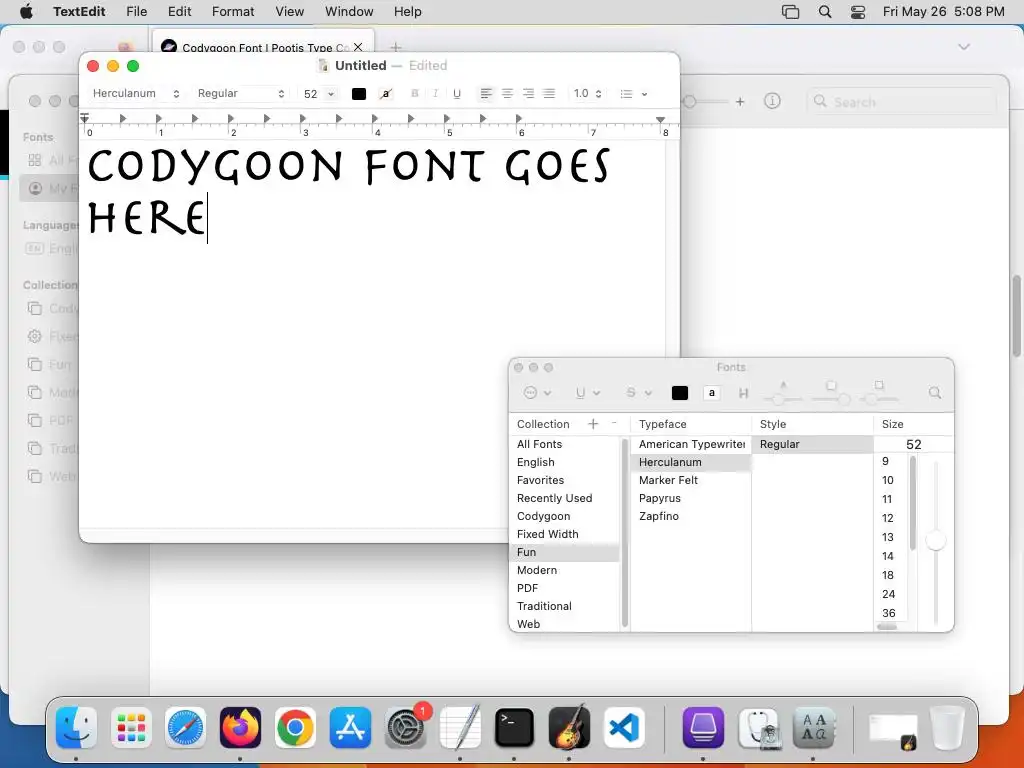Launch Google Chrome from the Dock

(x=295, y=728)
